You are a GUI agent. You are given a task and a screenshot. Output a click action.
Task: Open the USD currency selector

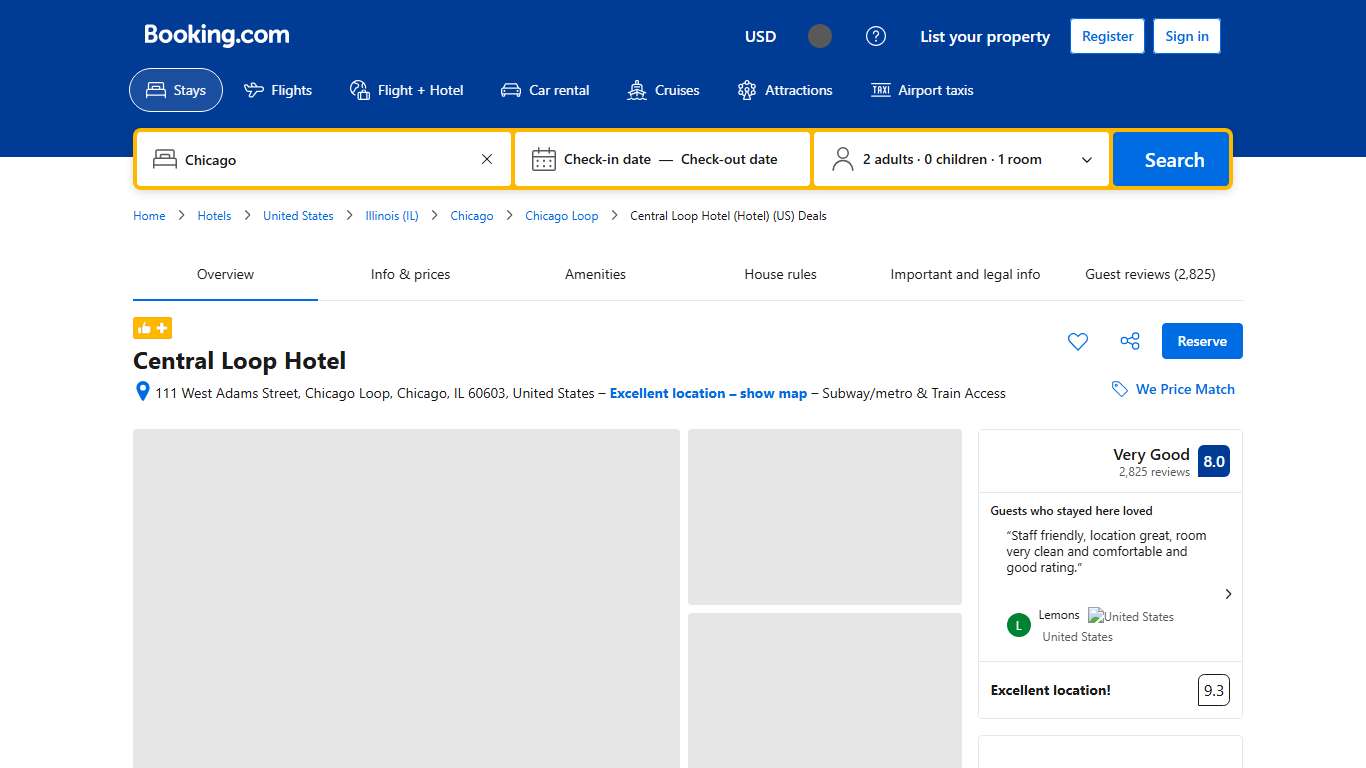[x=760, y=36]
